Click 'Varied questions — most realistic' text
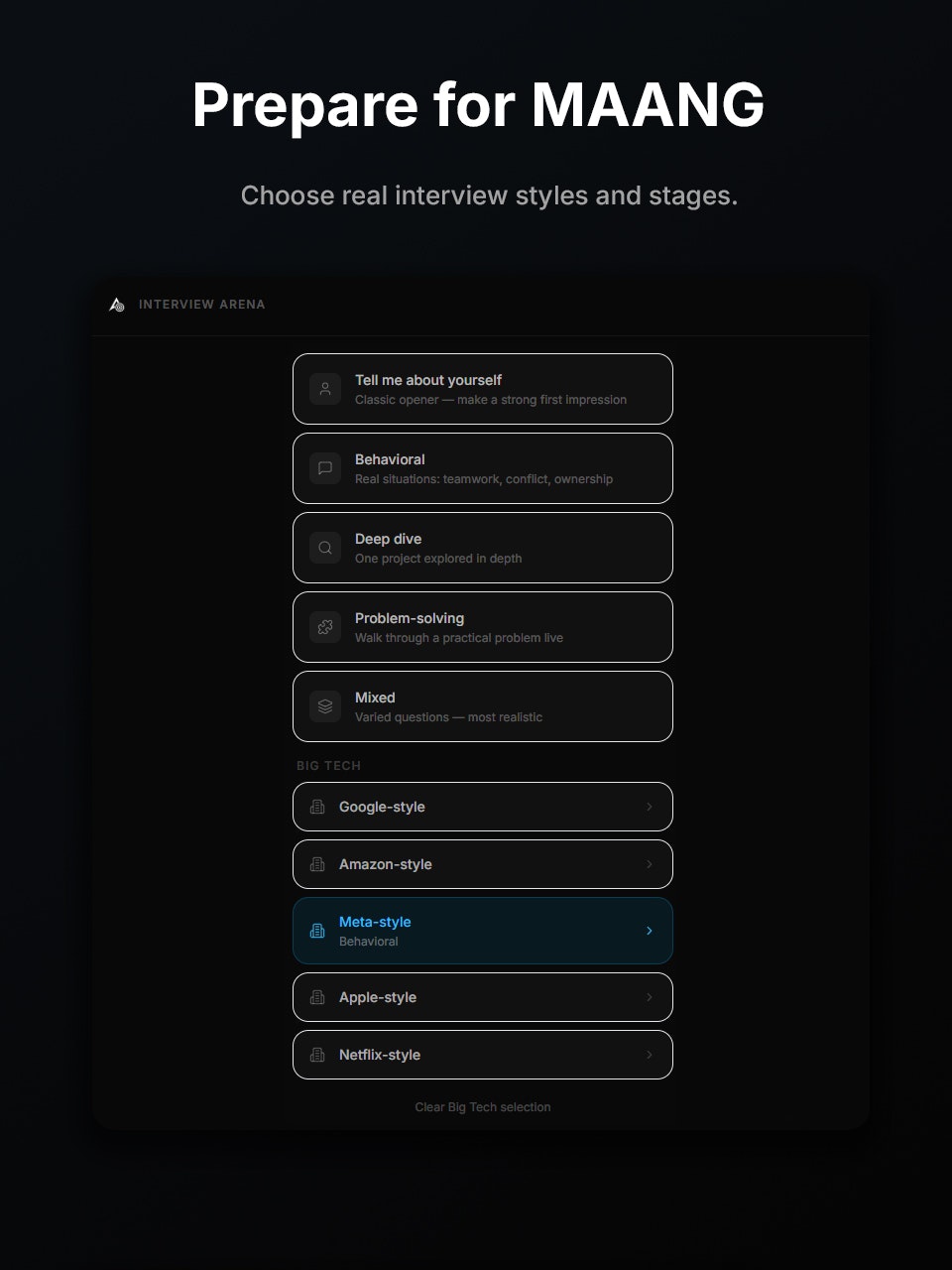The width and height of the screenshot is (952, 1270). [x=448, y=717]
